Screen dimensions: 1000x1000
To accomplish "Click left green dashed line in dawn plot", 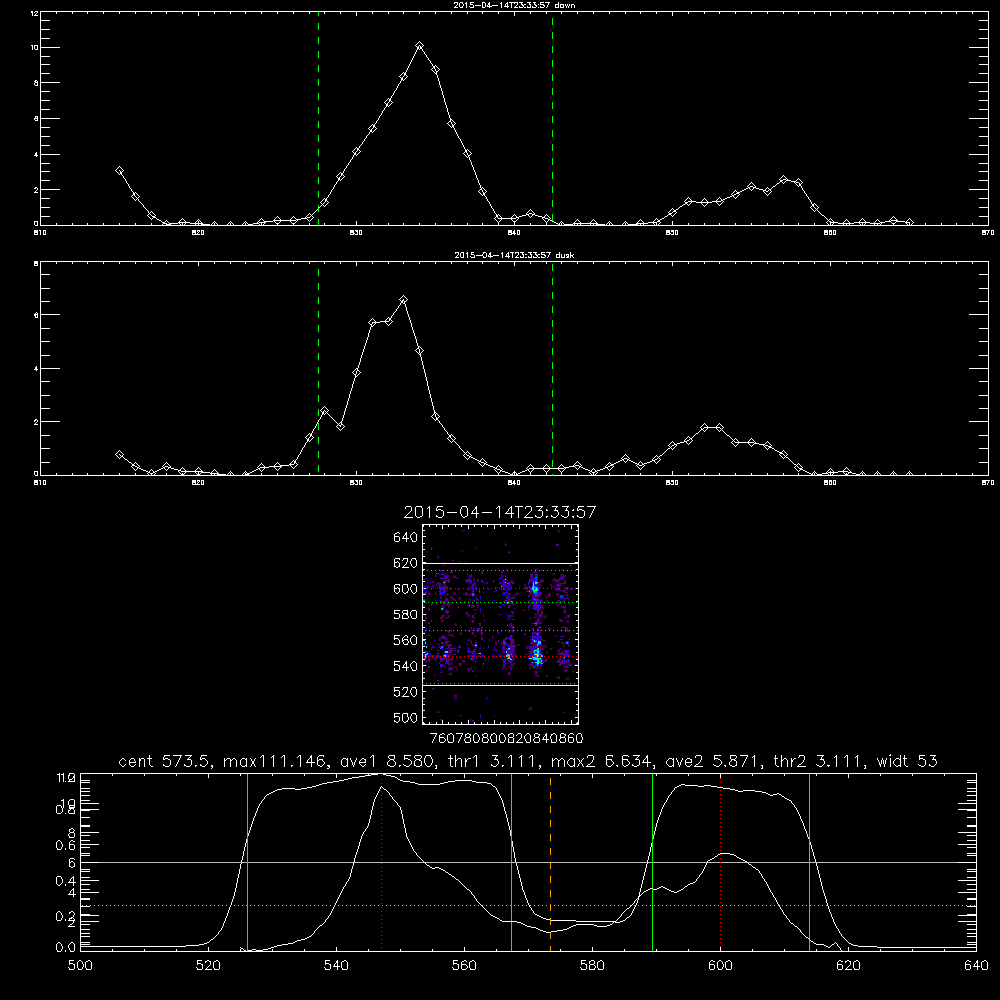I will tap(318, 118).
